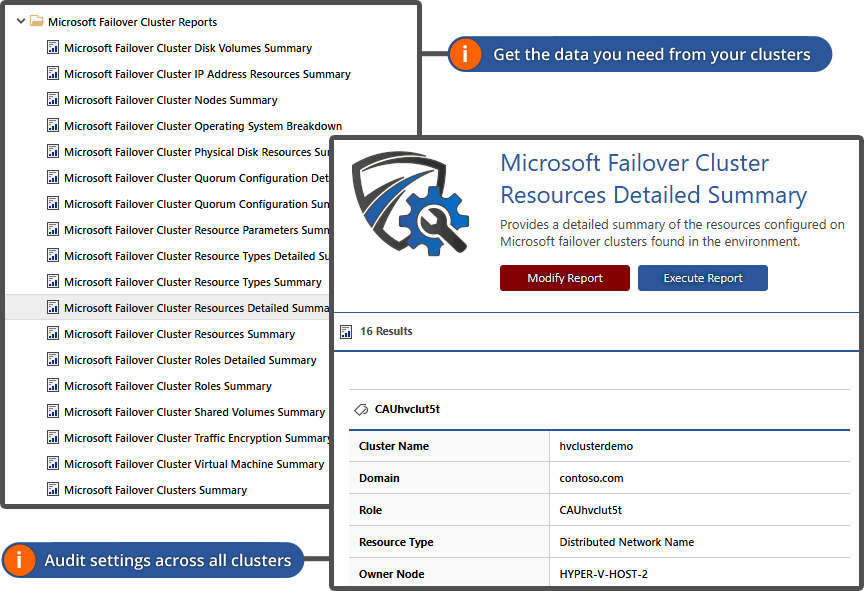Screen dimensions: 864x591
Task: Click the orange info icon near 'Get the data' banner
Action: pyautogui.click(x=465, y=54)
